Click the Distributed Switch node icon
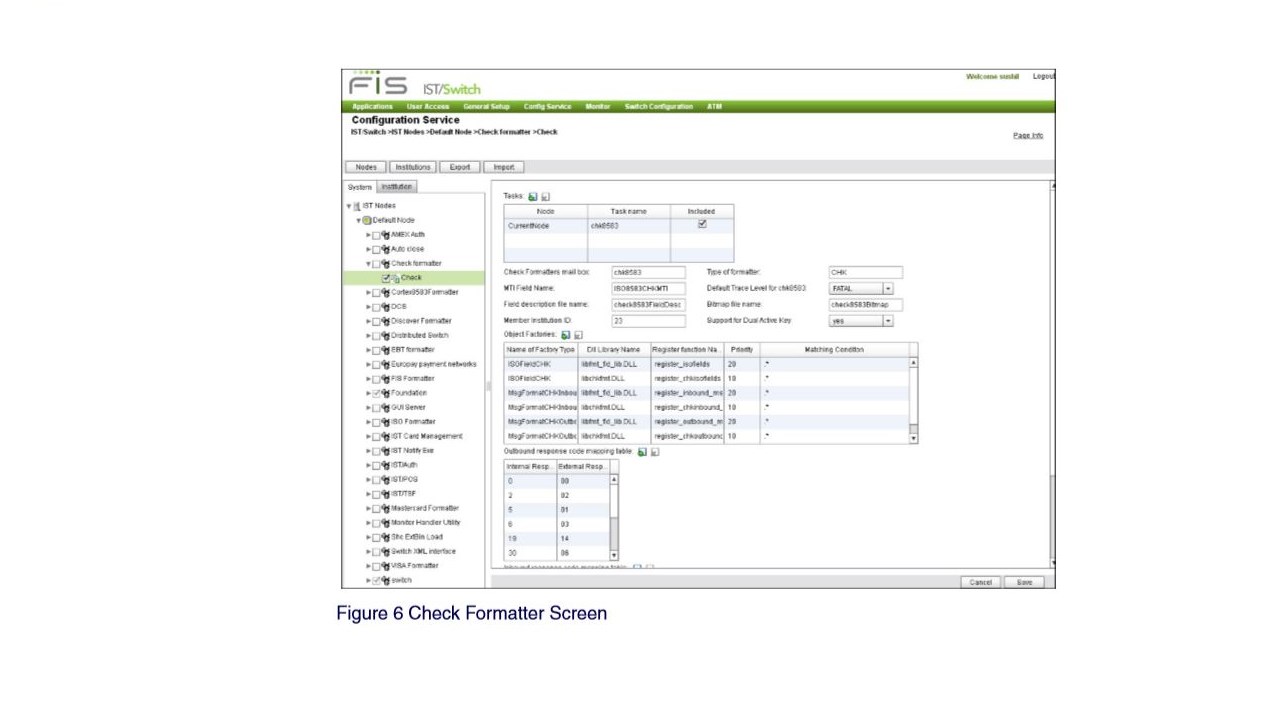1280x720 pixels. click(x=386, y=335)
